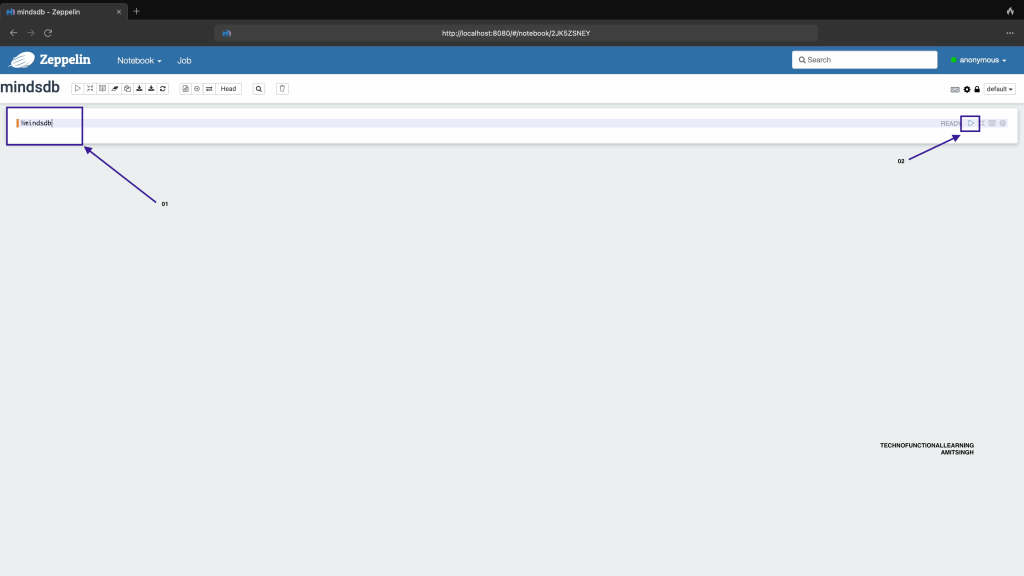Open the Notebook menu
1024x576 pixels.
point(139,60)
